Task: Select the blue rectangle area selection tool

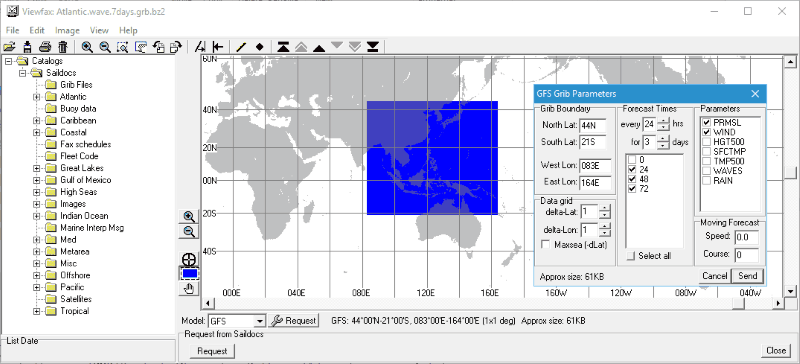Action: 189,274
